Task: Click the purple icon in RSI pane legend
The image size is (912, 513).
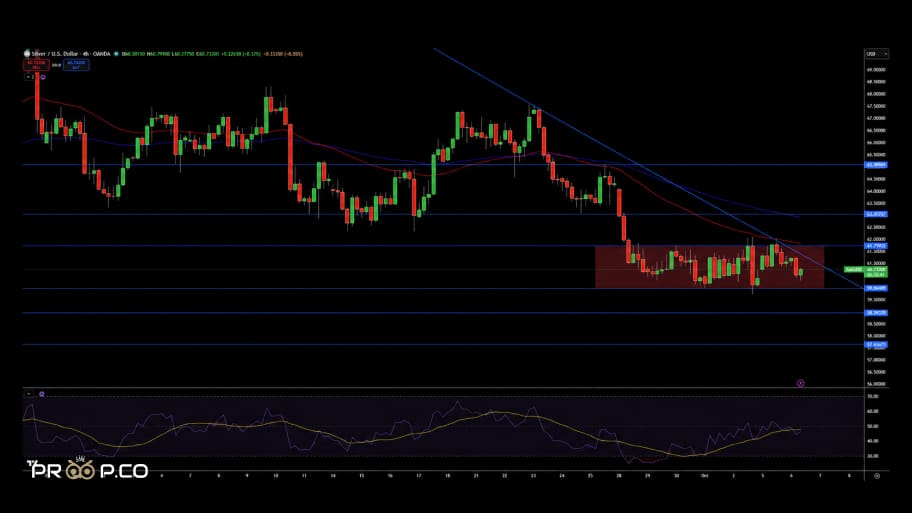Action: coord(42,394)
